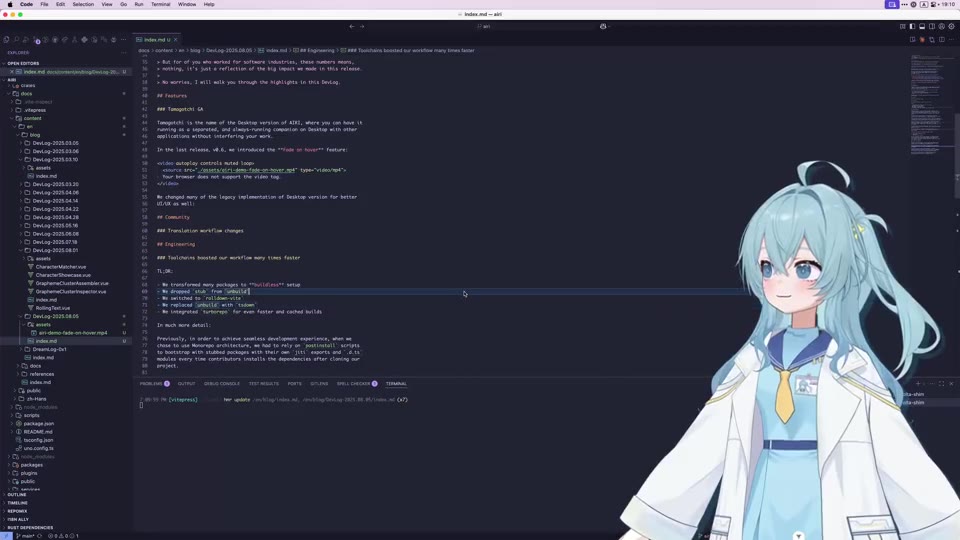Viewport: 960px width, 540px height.
Task: Switch to the Debug Console tab
Action: (x=222, y=384)
